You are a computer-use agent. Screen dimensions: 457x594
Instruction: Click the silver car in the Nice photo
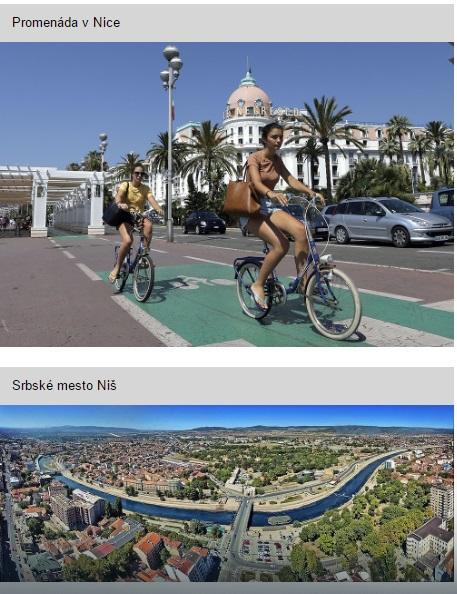point(388,220)
